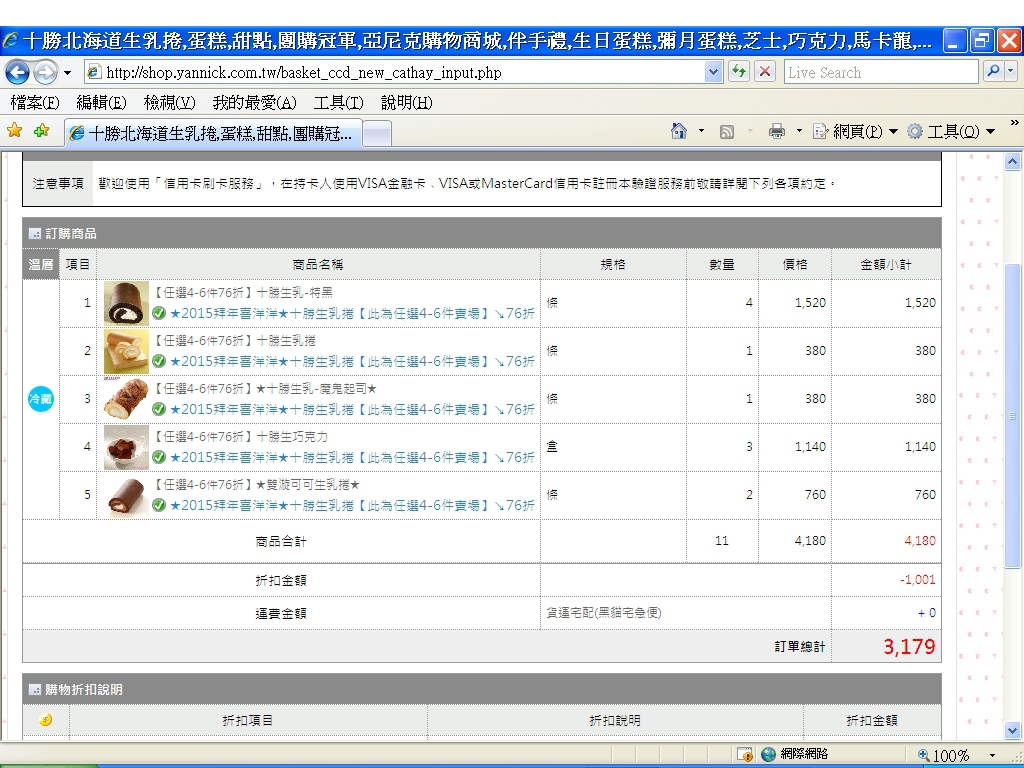
Task: Click the 購物折扣說明 section header icon
Action: (x=35, y=690)
